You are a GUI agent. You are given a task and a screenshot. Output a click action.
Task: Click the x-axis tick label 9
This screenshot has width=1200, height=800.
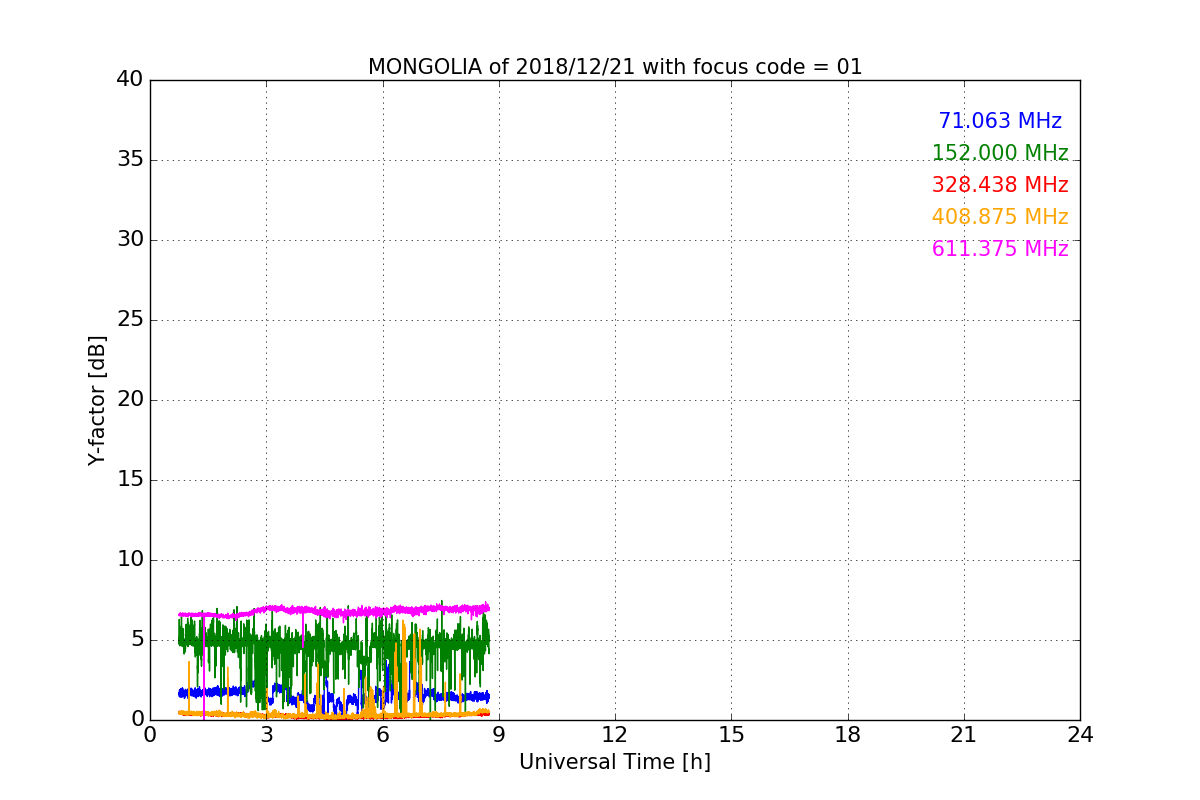point(499,735)
